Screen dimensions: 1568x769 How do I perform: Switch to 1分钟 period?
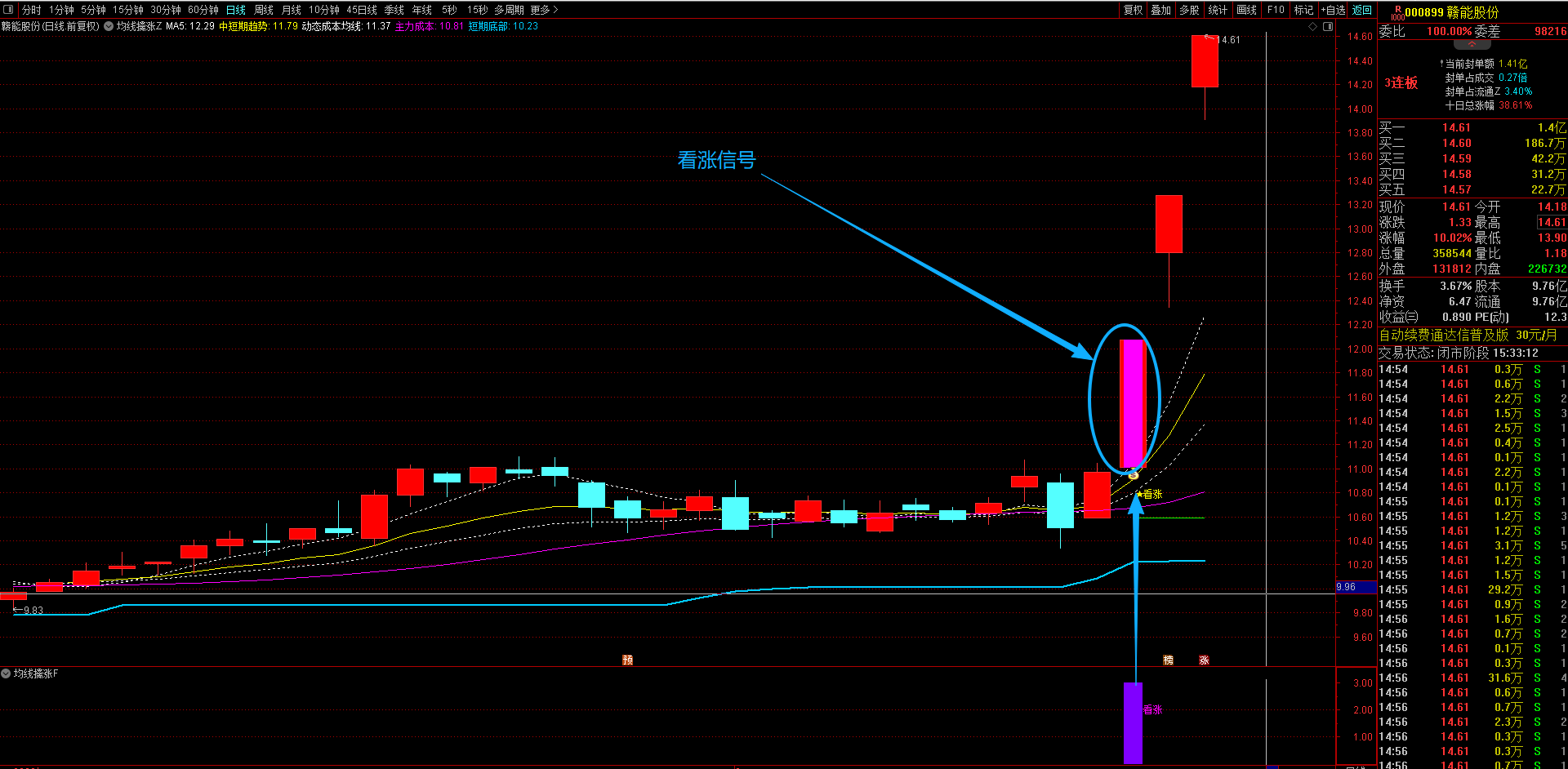[x=61, y=10]
